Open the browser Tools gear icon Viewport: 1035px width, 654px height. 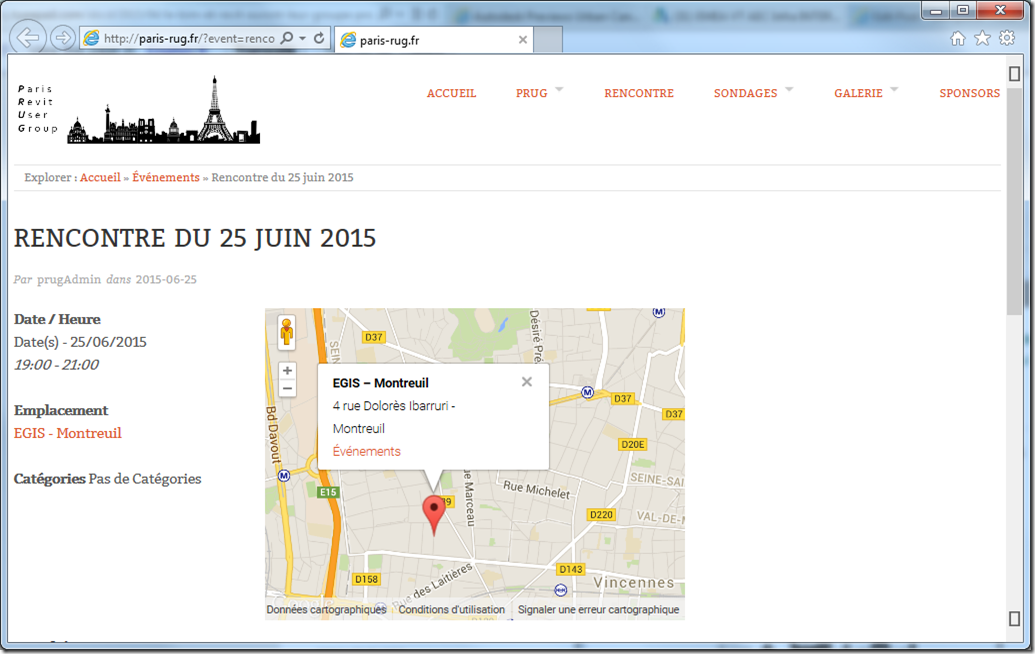(x=1007, y=38)
